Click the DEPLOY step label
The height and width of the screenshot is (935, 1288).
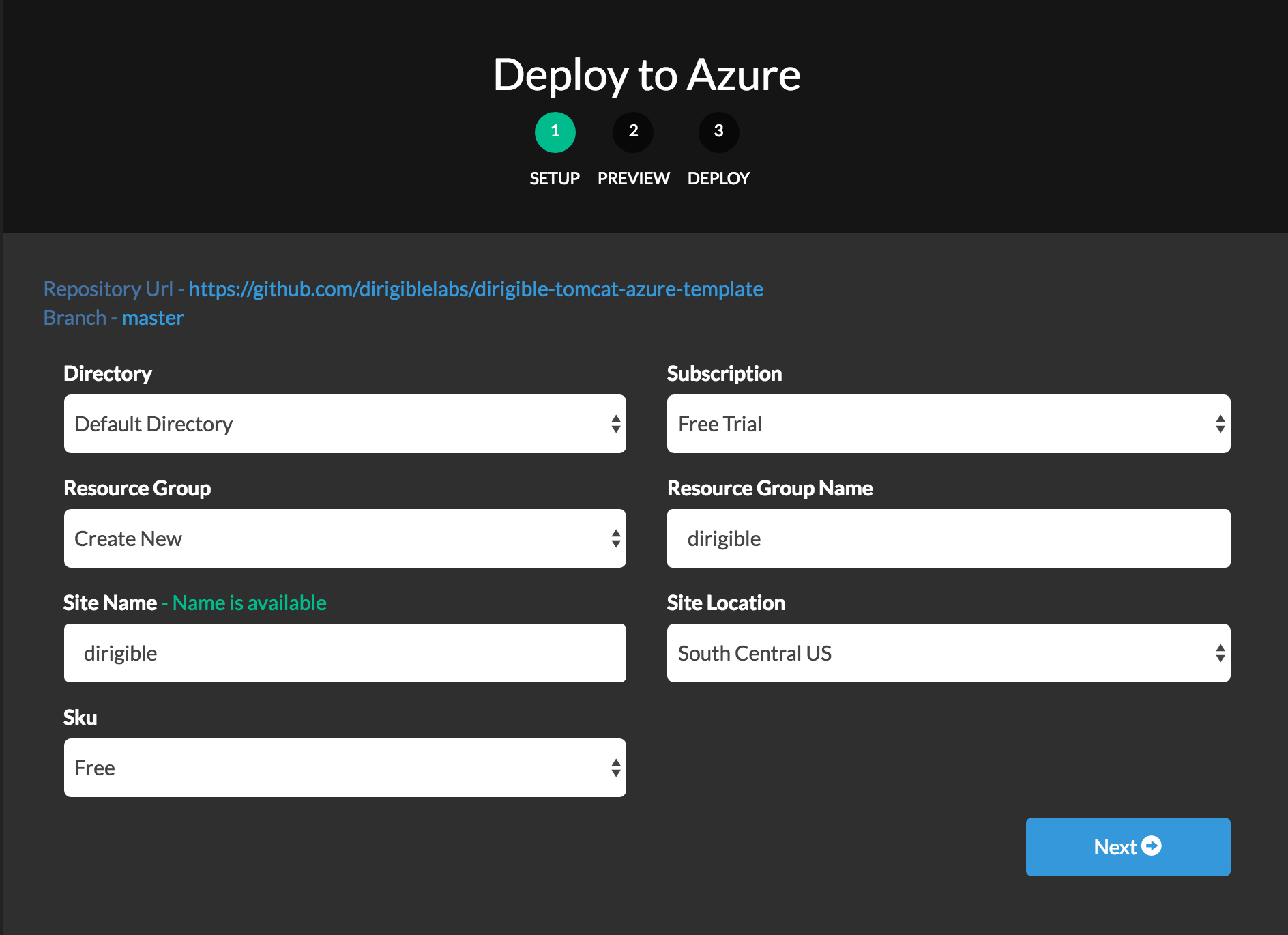point(718,178)
